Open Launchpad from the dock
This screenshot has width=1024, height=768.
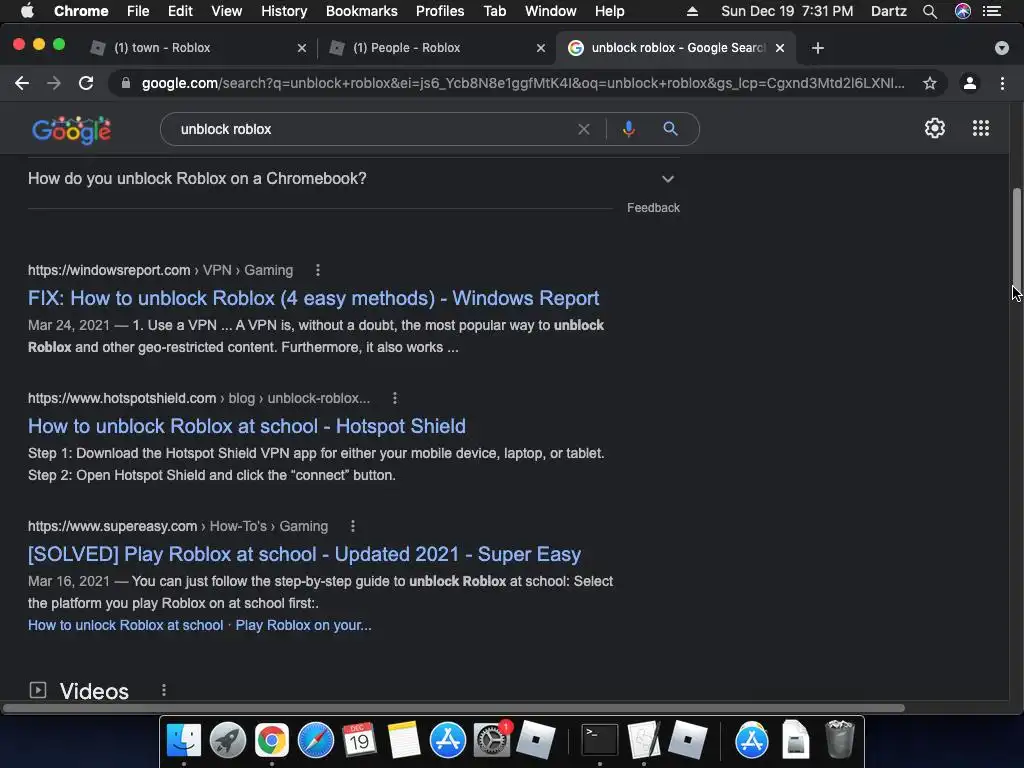click(227, 740)
